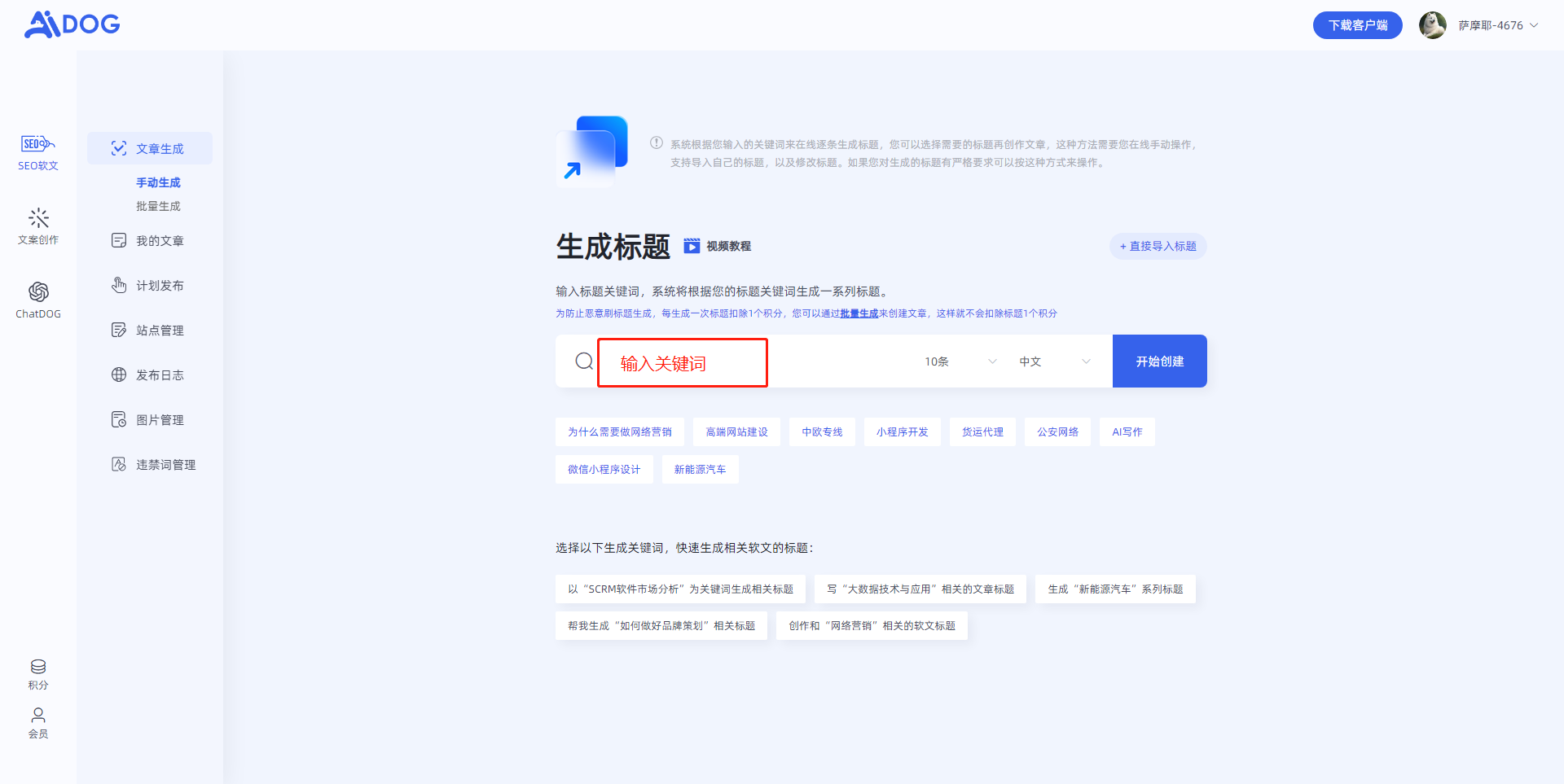Select the 如何做好品牌策划 prompt suggestion
The width and height of the screenshot is (1564, 784).
click(661, 626)
